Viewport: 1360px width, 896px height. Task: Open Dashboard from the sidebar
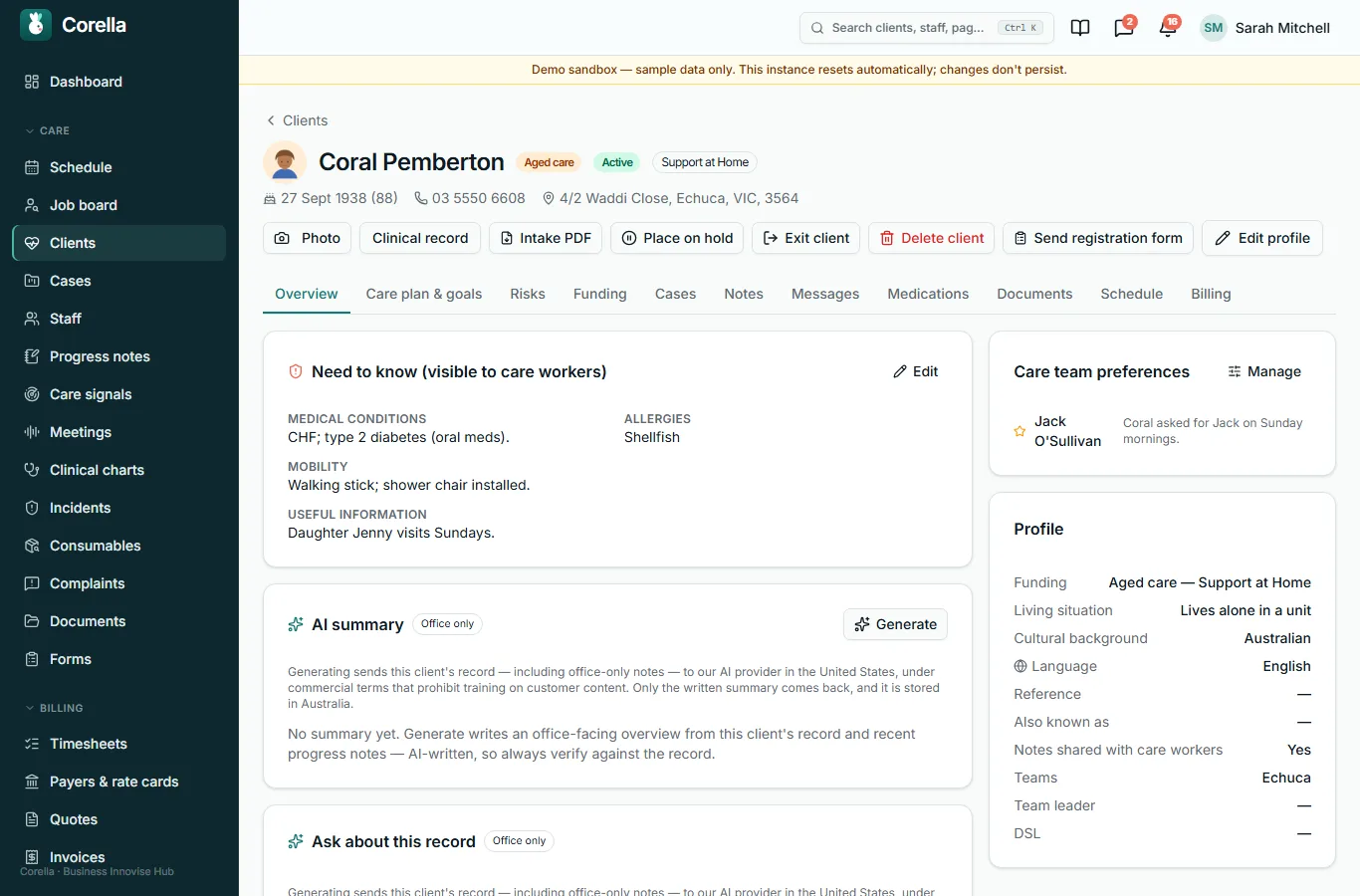119,82
